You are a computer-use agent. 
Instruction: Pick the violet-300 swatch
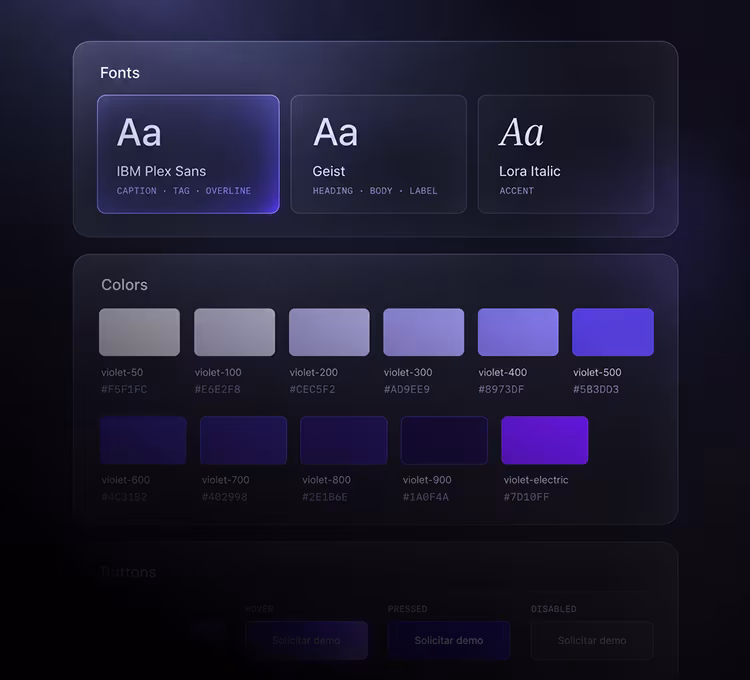pyautogui.click(x=424, y=332)
